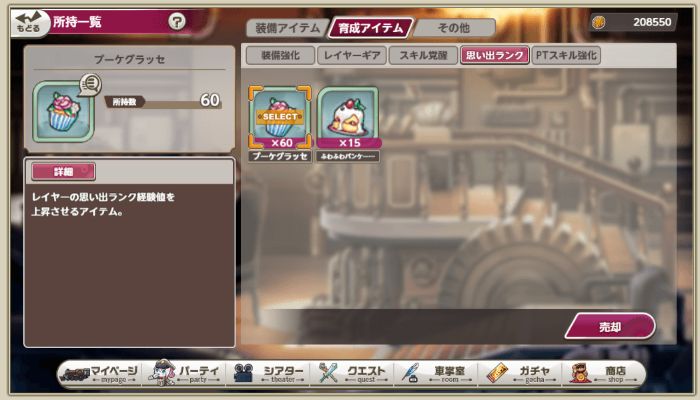Open ガチャ gacha ticket icon
Image resolution: width=700 pixels, height=400 pixels.
pos(497,373)
